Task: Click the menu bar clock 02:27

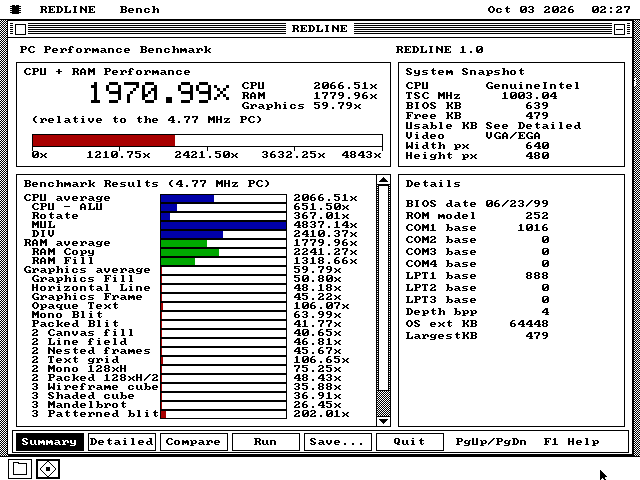Action: pos(611,9)
